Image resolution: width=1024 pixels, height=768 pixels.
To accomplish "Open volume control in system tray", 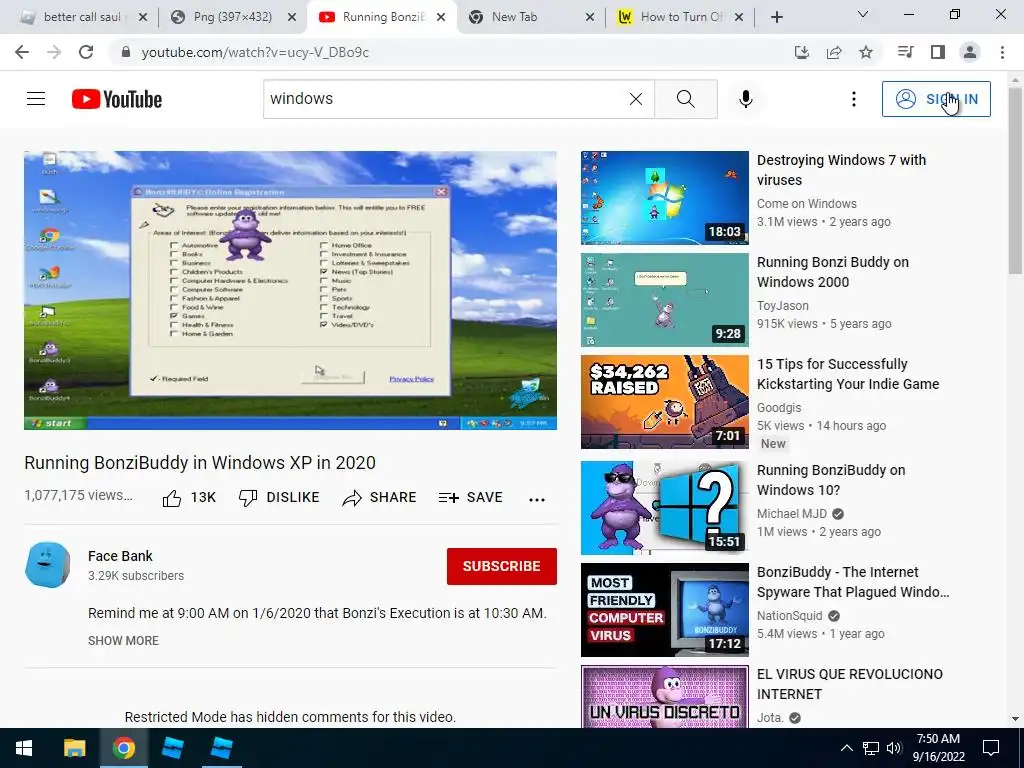I will (x=894, y=748).
